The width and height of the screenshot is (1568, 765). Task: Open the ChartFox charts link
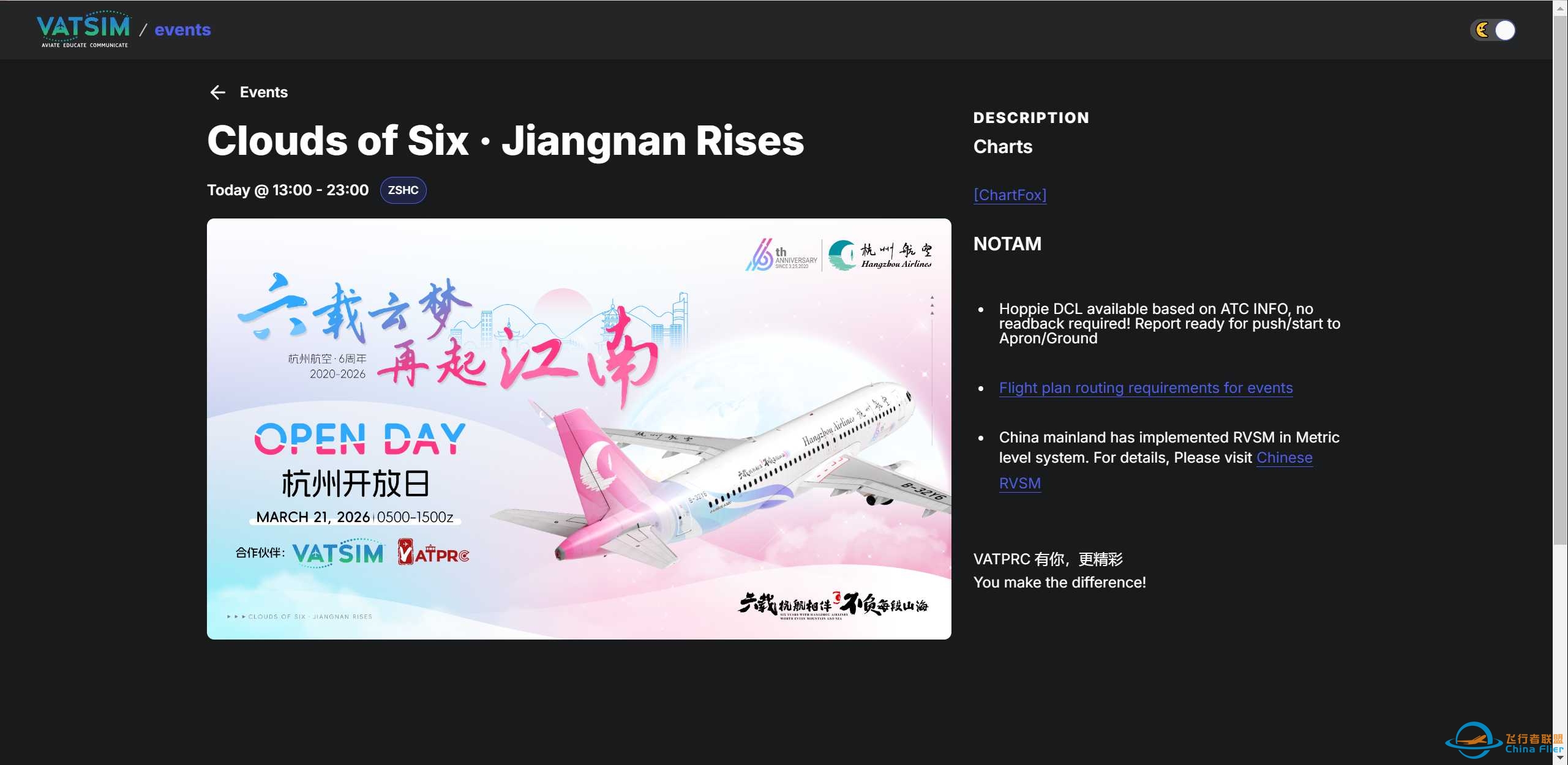[x=1010, y=195]
